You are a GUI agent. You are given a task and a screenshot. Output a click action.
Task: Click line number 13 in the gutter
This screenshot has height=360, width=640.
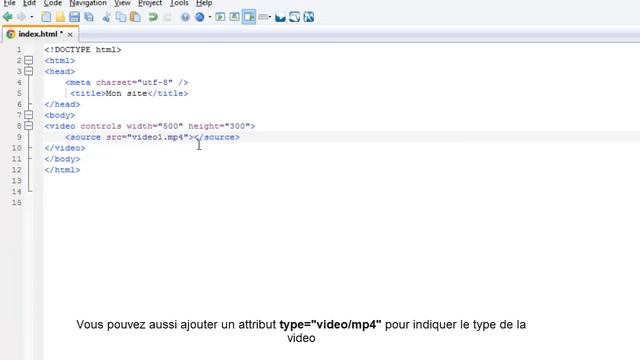tap(16, 181)
